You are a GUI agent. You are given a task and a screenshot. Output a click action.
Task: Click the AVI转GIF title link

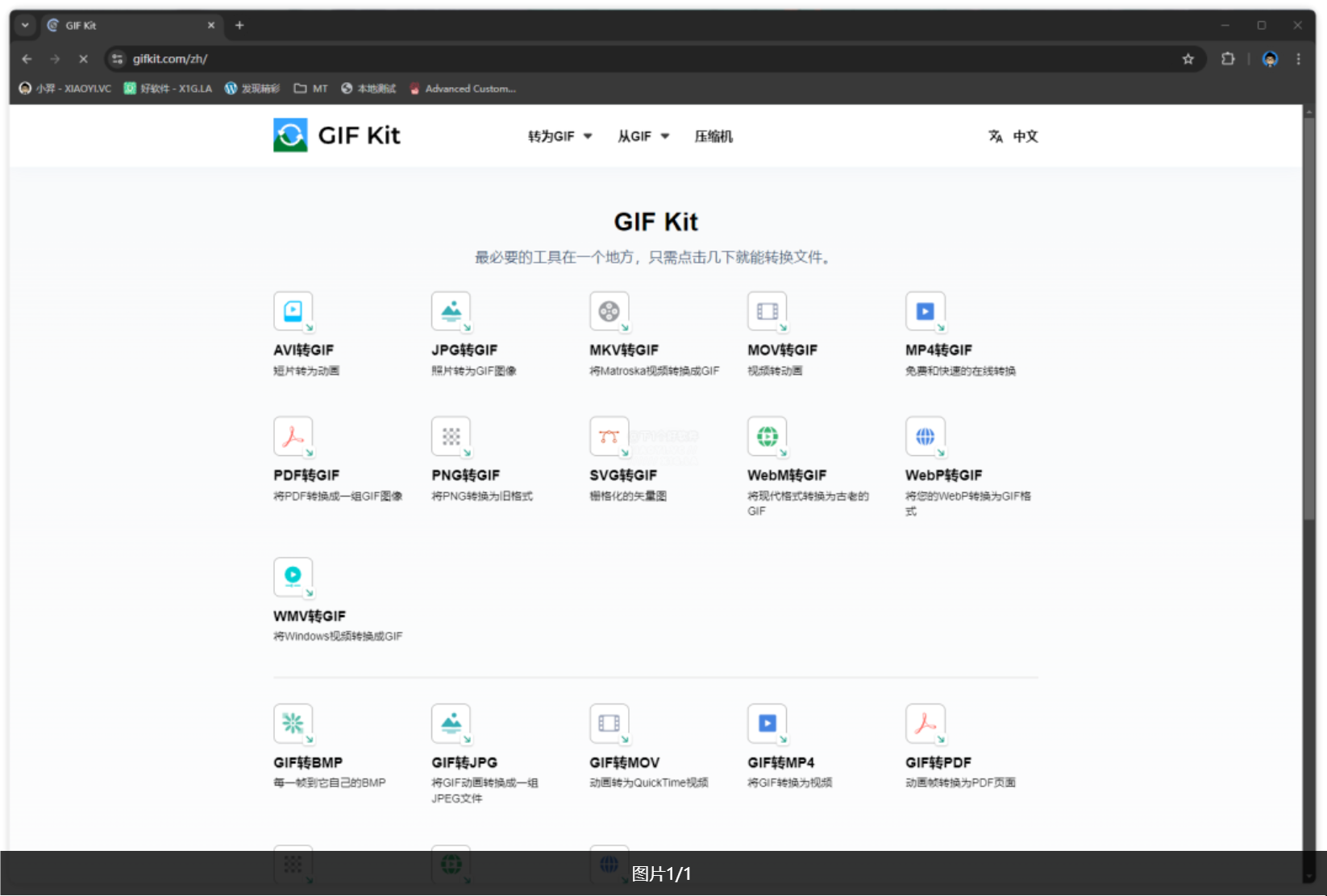coord(303,350)
